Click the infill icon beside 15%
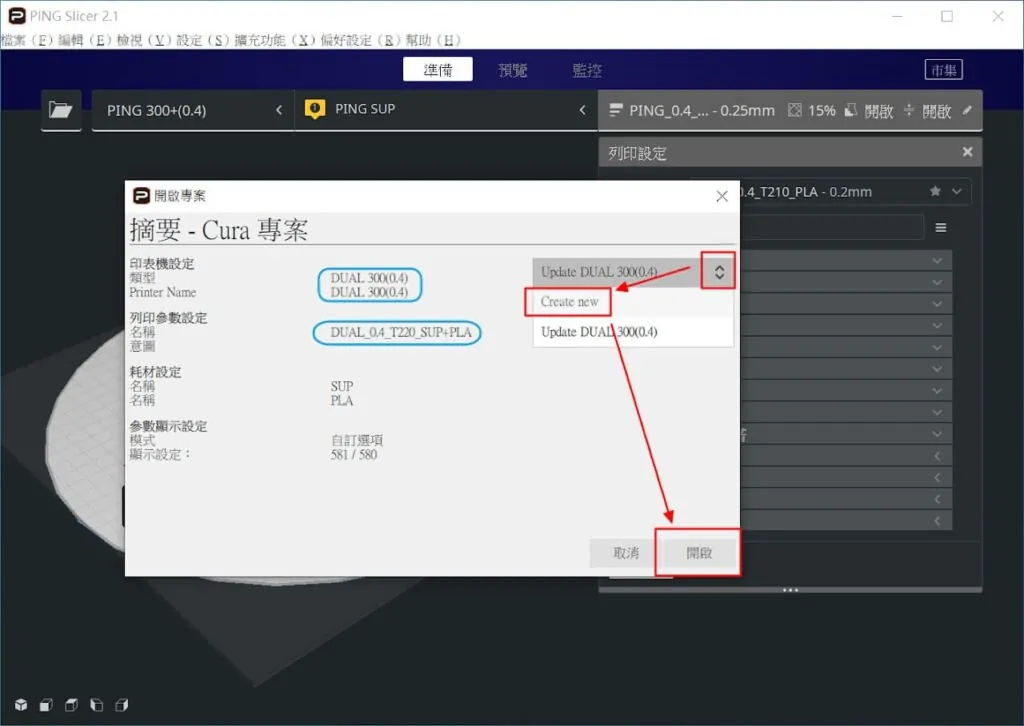 click(794, 110)
